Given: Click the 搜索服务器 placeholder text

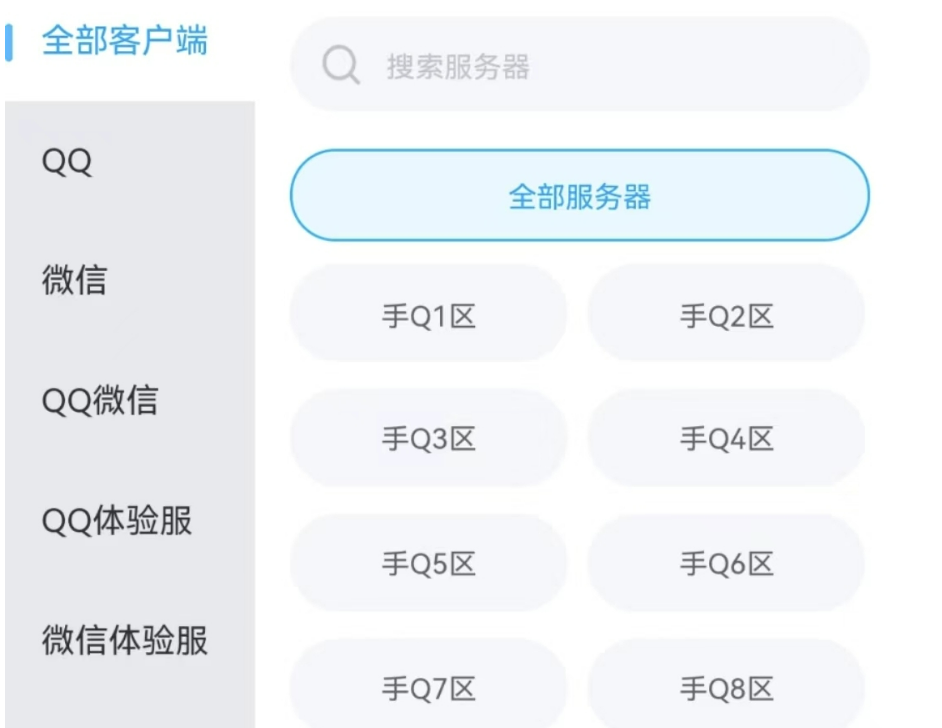Looking at the screenshot, I should pos(458,67).
